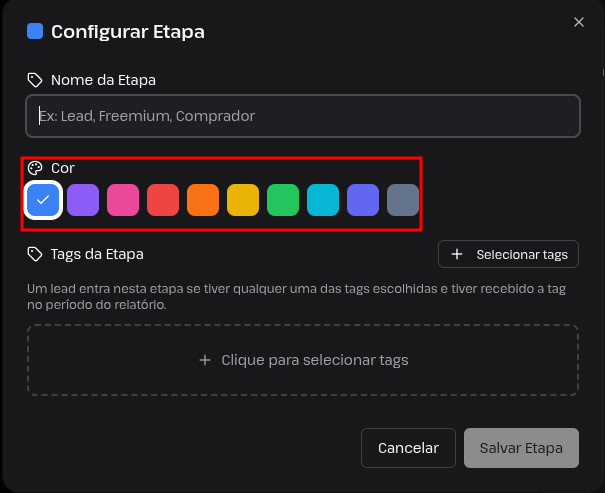Image resolution: width=605 pixels, height=493 pixels.
Task: Click the plus icon in Selecionar tags button
Action: (x=457, y=254)
